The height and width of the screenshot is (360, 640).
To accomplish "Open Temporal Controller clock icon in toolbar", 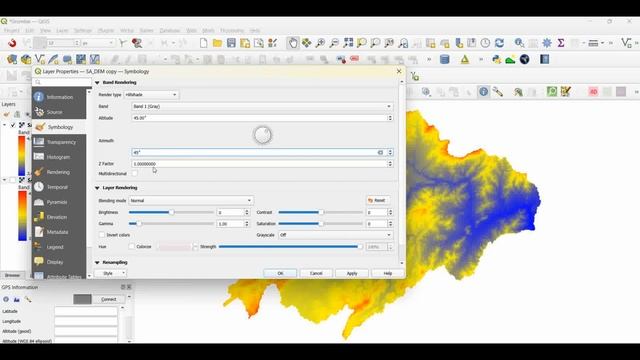I will point(485,43).
